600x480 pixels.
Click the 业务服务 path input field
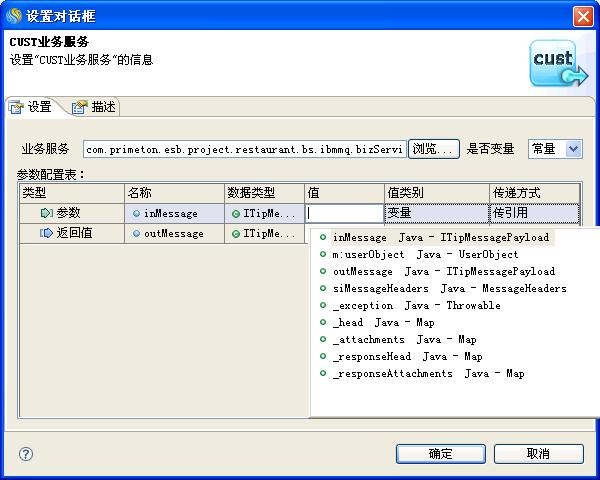(245, 149)
